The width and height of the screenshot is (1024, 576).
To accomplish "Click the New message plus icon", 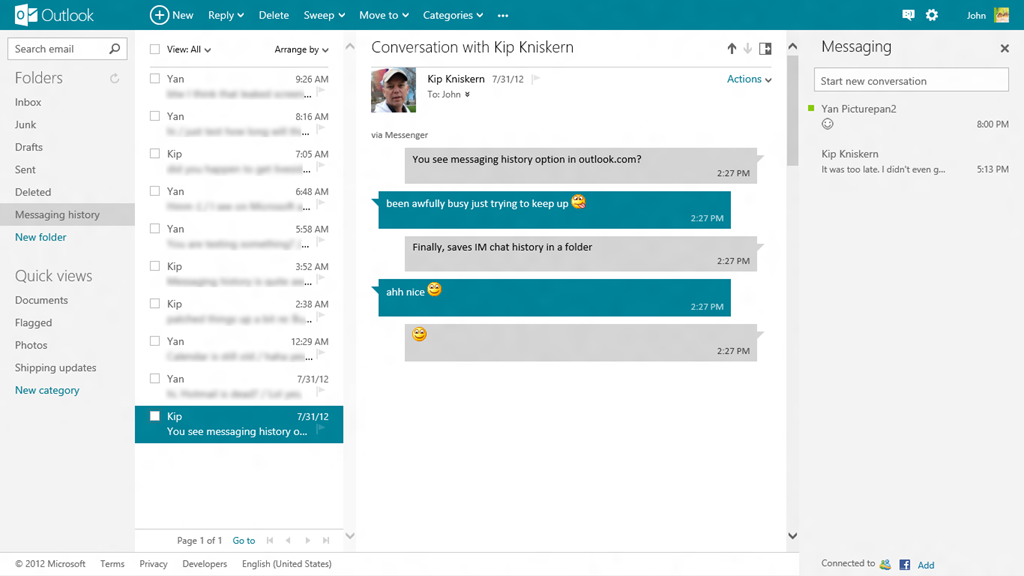I will (x=159, y=15).
